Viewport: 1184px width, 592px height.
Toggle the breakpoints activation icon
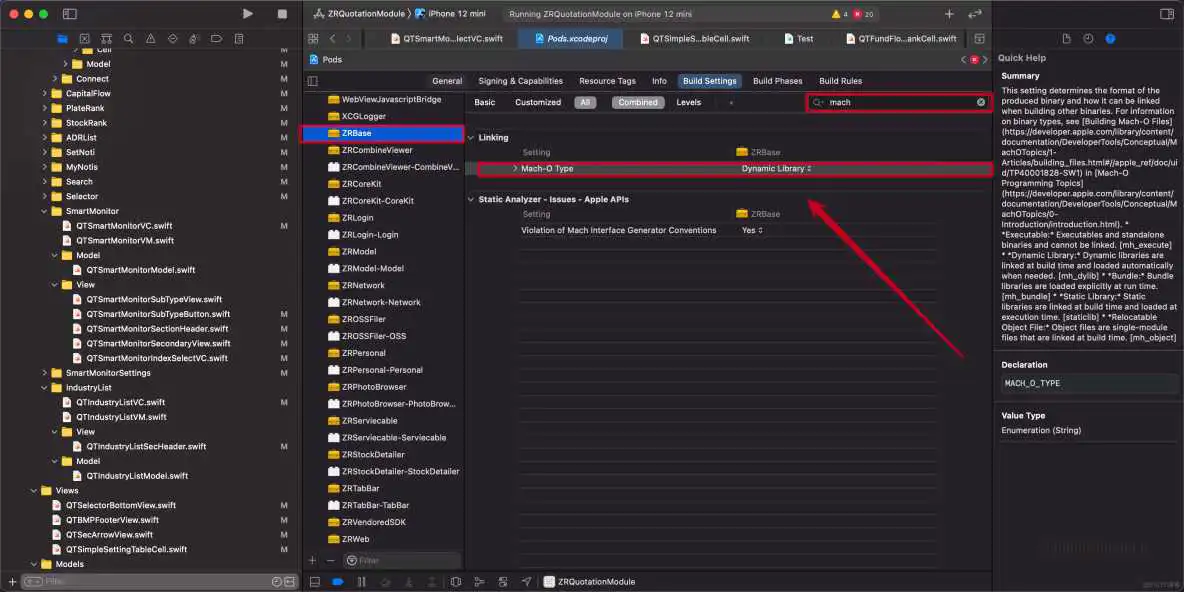pyautogui.click(x=338, y=582)
